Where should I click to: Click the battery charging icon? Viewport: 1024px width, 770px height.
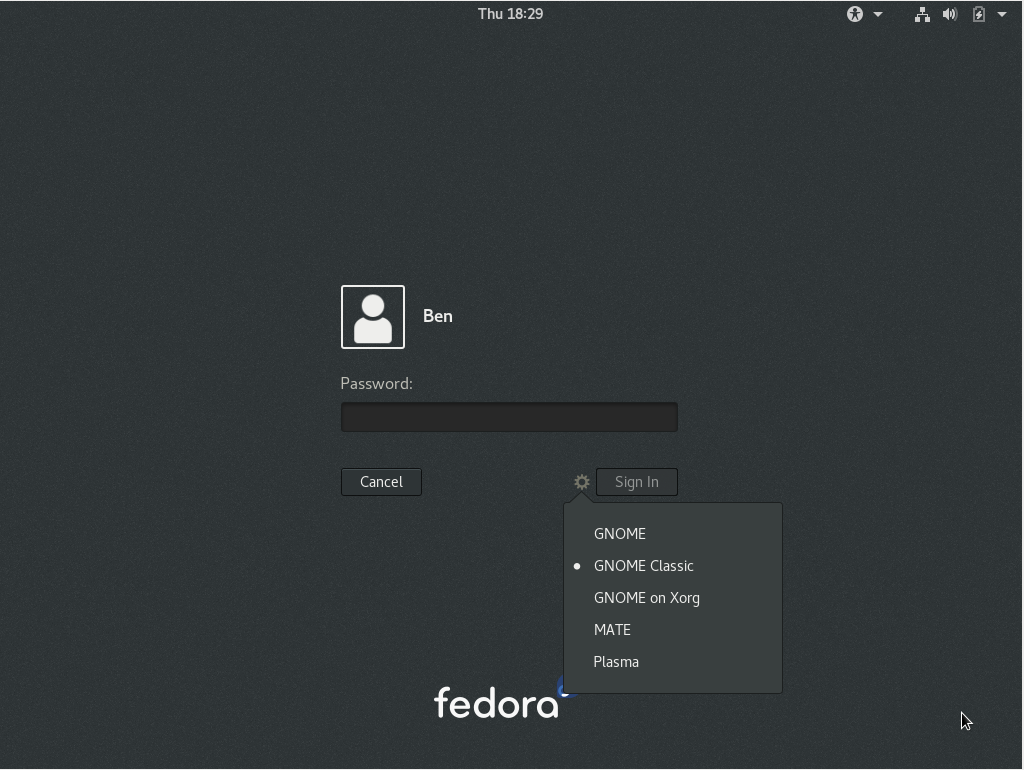978,14
